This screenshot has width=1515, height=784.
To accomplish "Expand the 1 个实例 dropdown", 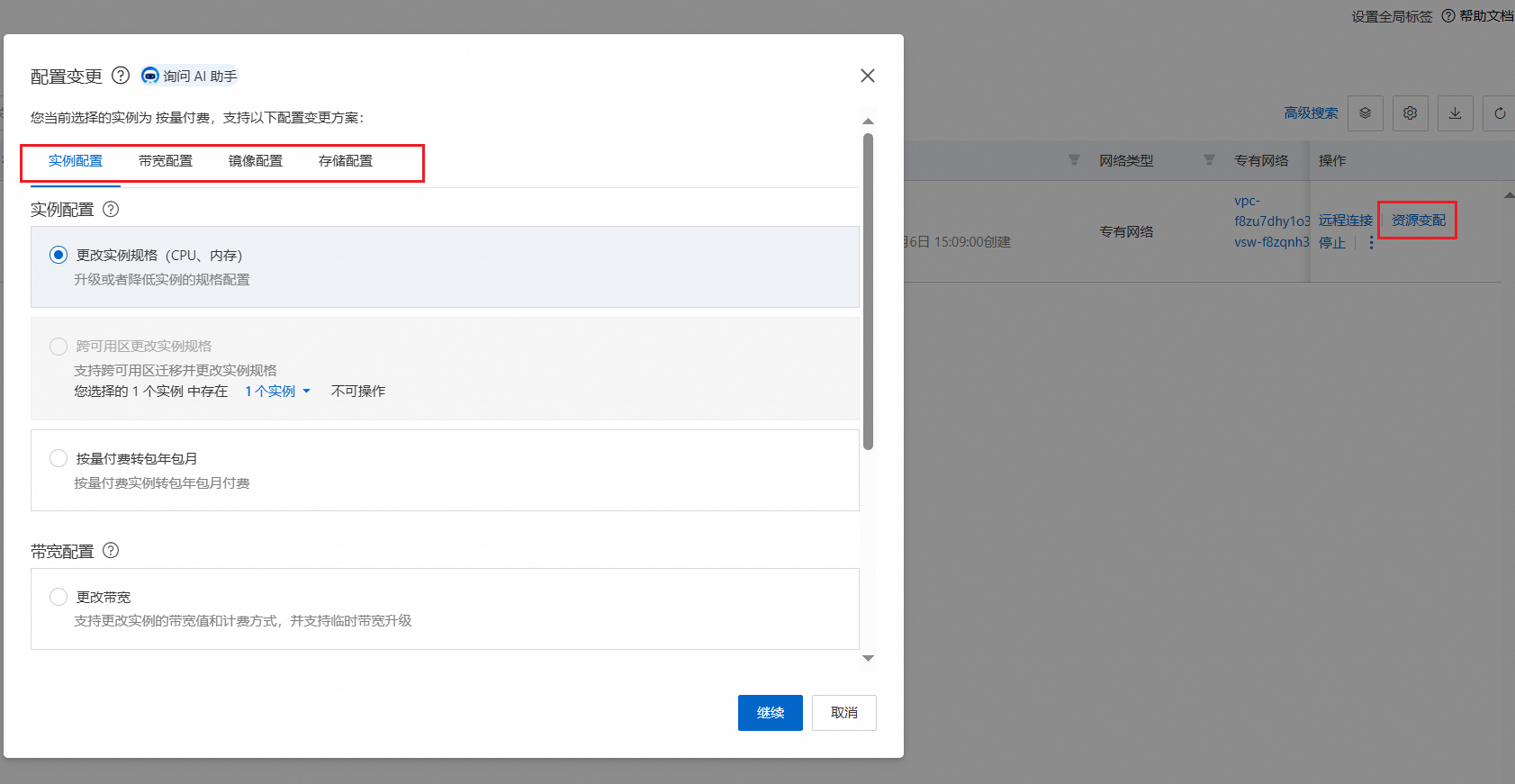I will pos(278,391).
